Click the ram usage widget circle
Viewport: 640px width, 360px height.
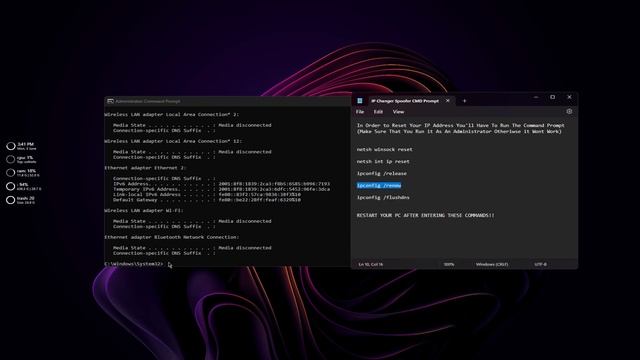click(11, 173)
